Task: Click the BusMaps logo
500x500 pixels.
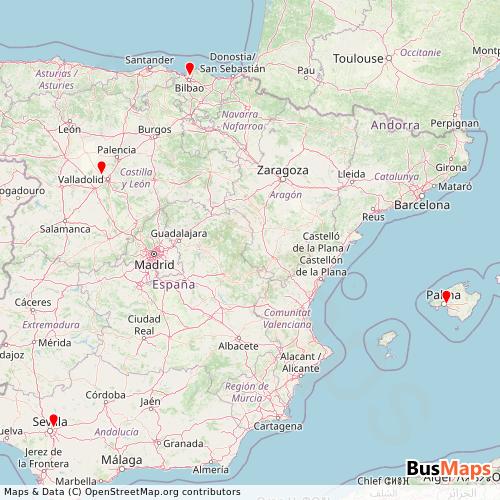Action: 449,469
